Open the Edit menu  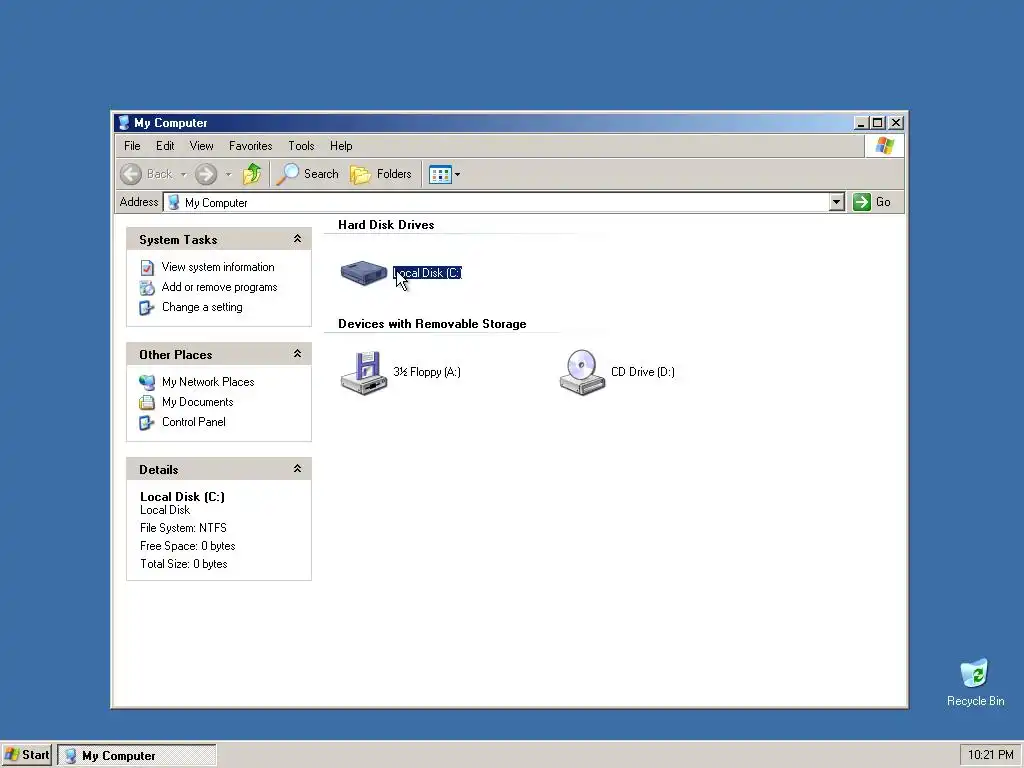click(165, 146)
